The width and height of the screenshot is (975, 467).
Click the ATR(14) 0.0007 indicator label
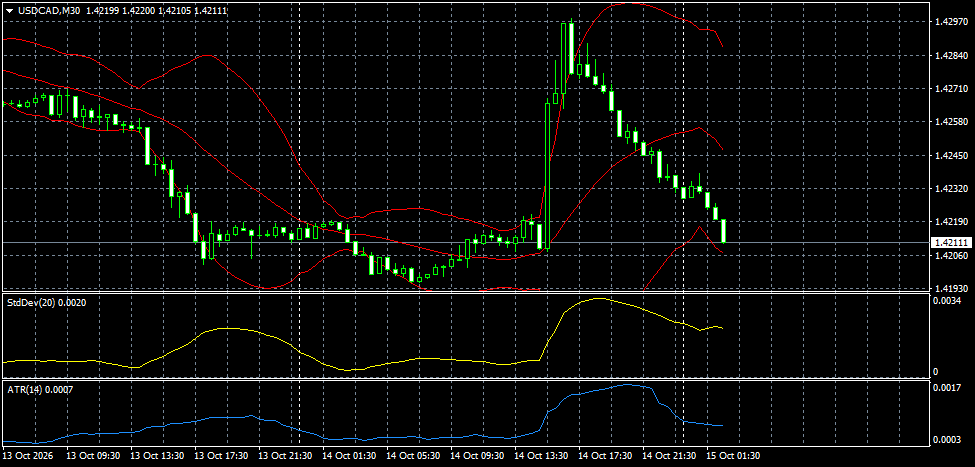[40, 389]
